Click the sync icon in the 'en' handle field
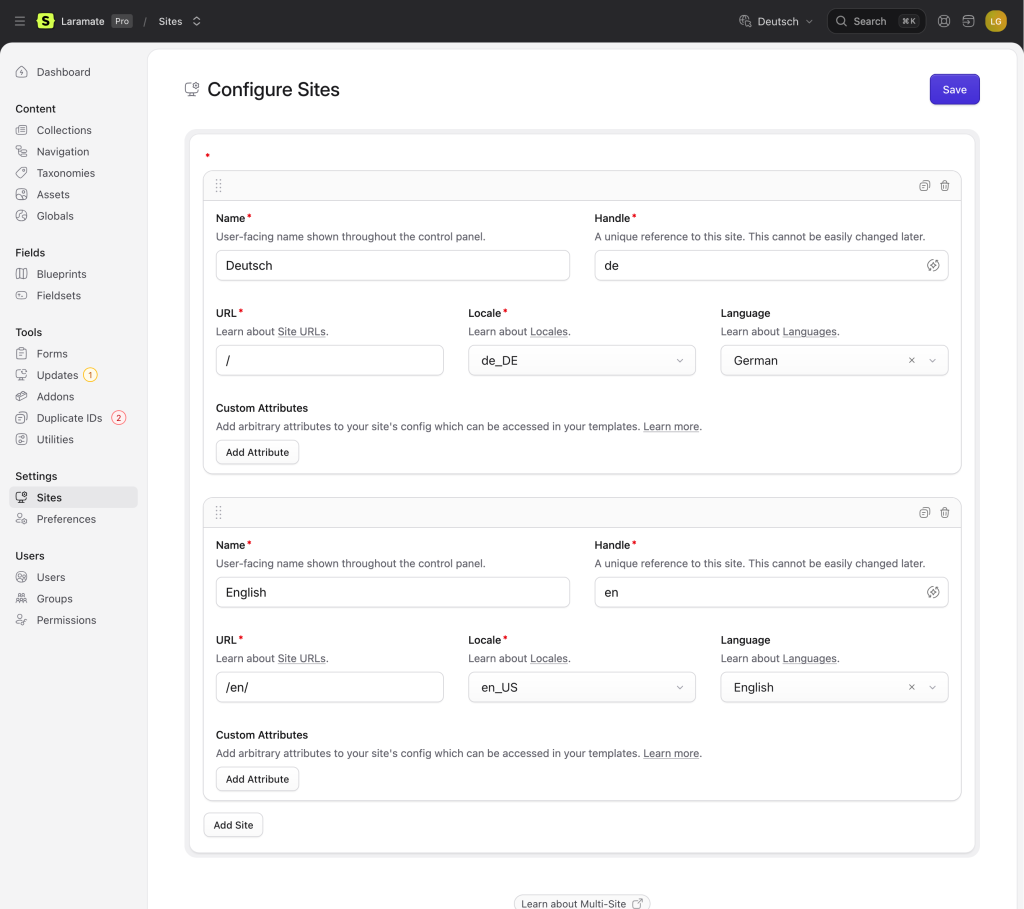This screenshot has width=1024, height=909. coord(932,593)
